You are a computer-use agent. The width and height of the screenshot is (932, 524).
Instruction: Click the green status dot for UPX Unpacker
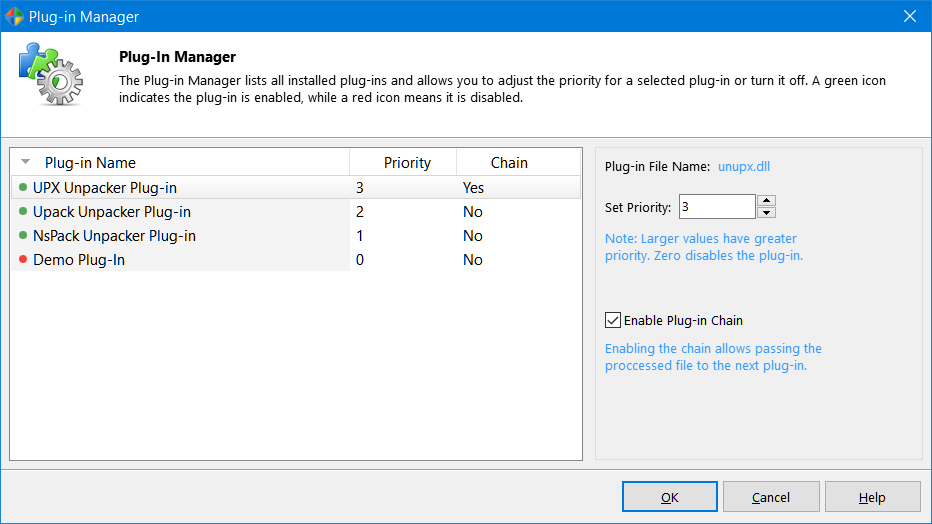tap(23, 187)
